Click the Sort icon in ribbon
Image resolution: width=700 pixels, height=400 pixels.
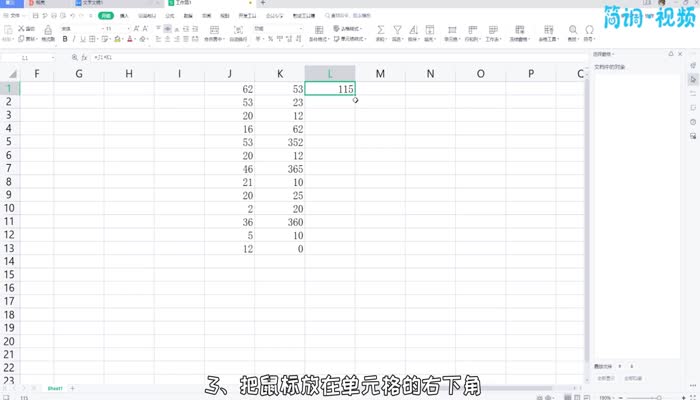pyautogui.click(x=412, y=30)
